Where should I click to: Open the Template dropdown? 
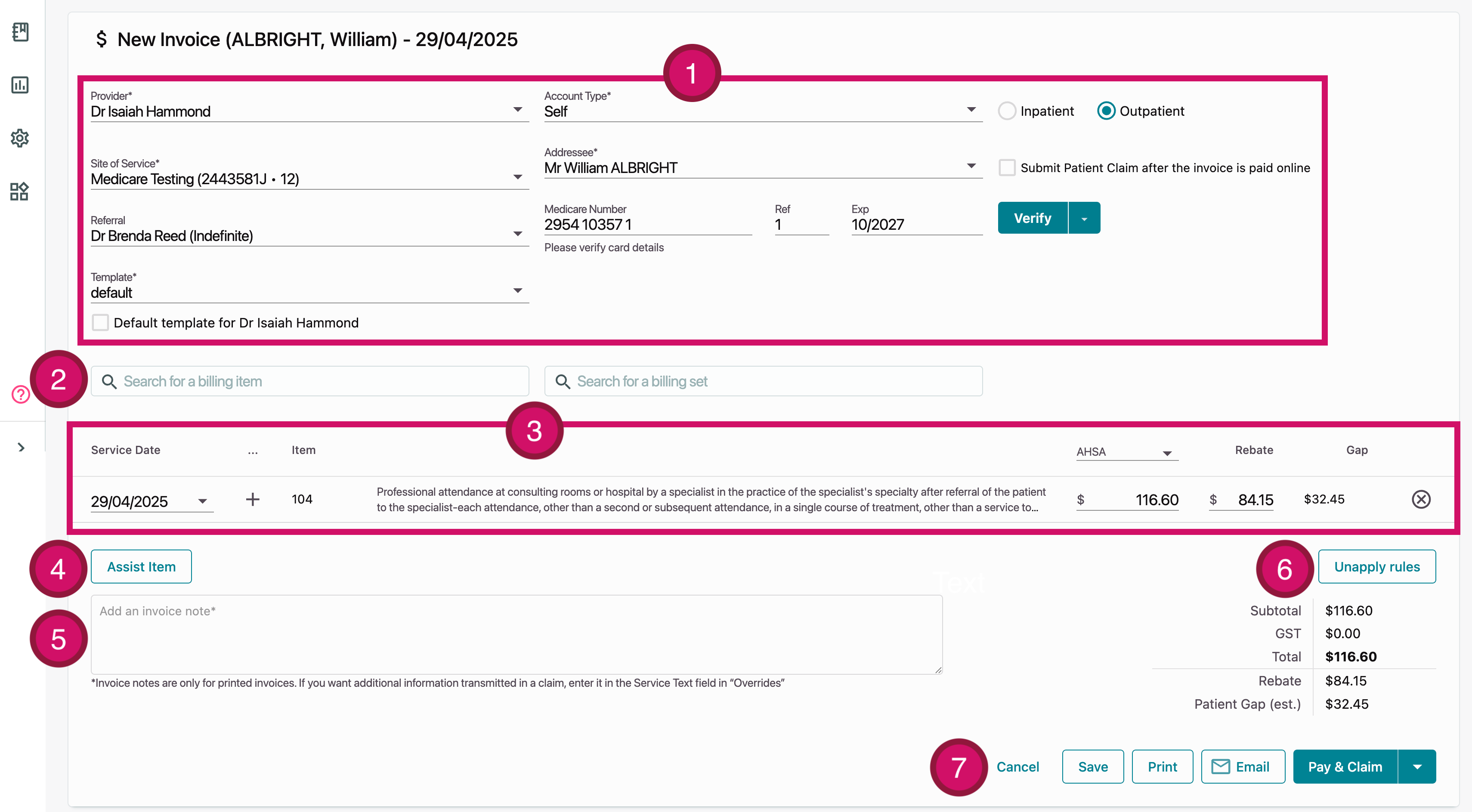tap(518, 290)
